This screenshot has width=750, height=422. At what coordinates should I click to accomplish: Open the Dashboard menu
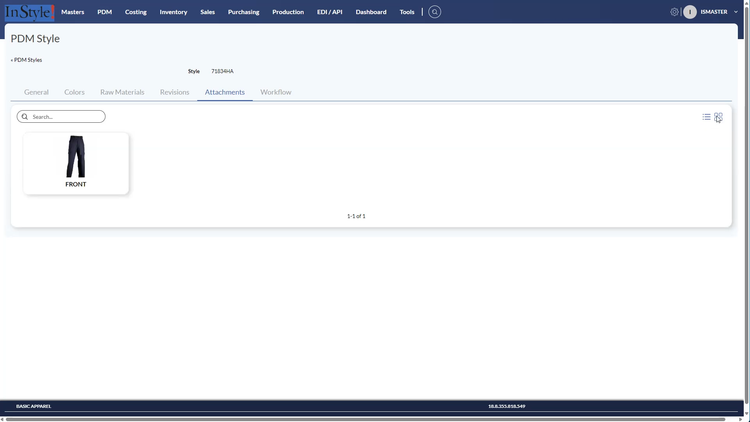click(x=371, y=12)
